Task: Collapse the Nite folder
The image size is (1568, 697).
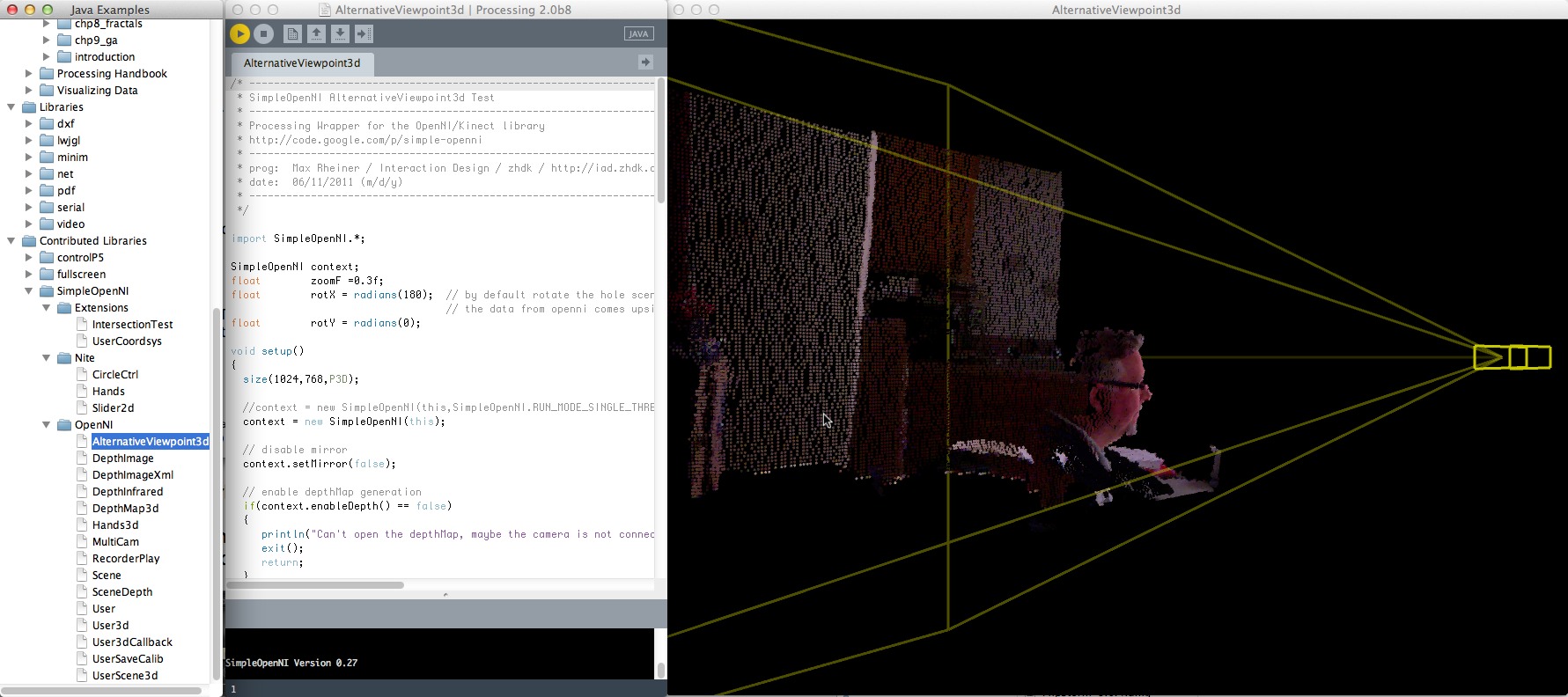Action: [x=47, y=358]
